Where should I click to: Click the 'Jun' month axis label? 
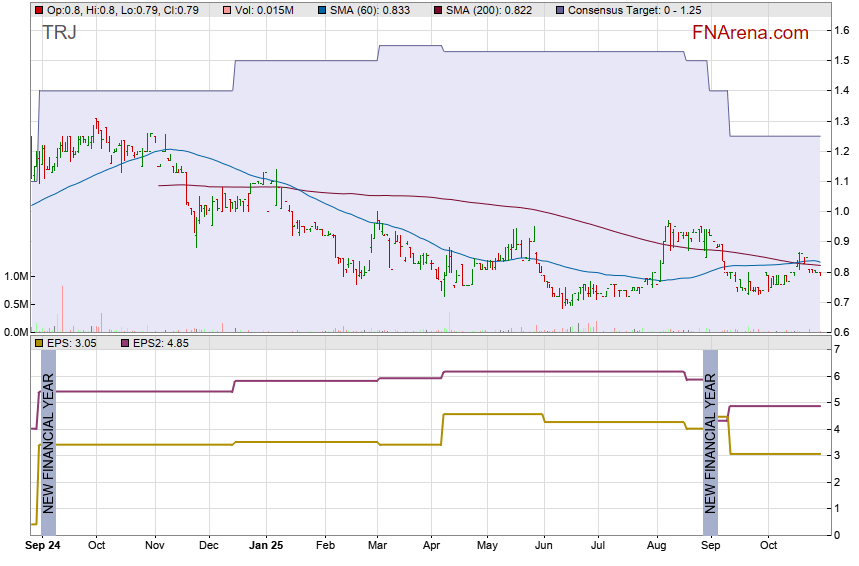(x=544, y=546)
